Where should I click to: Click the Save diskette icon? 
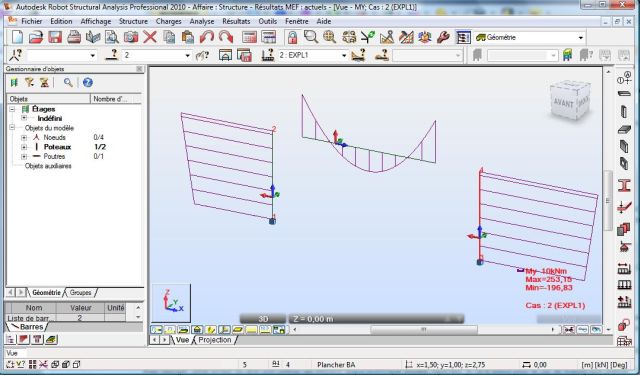point(55,38)
